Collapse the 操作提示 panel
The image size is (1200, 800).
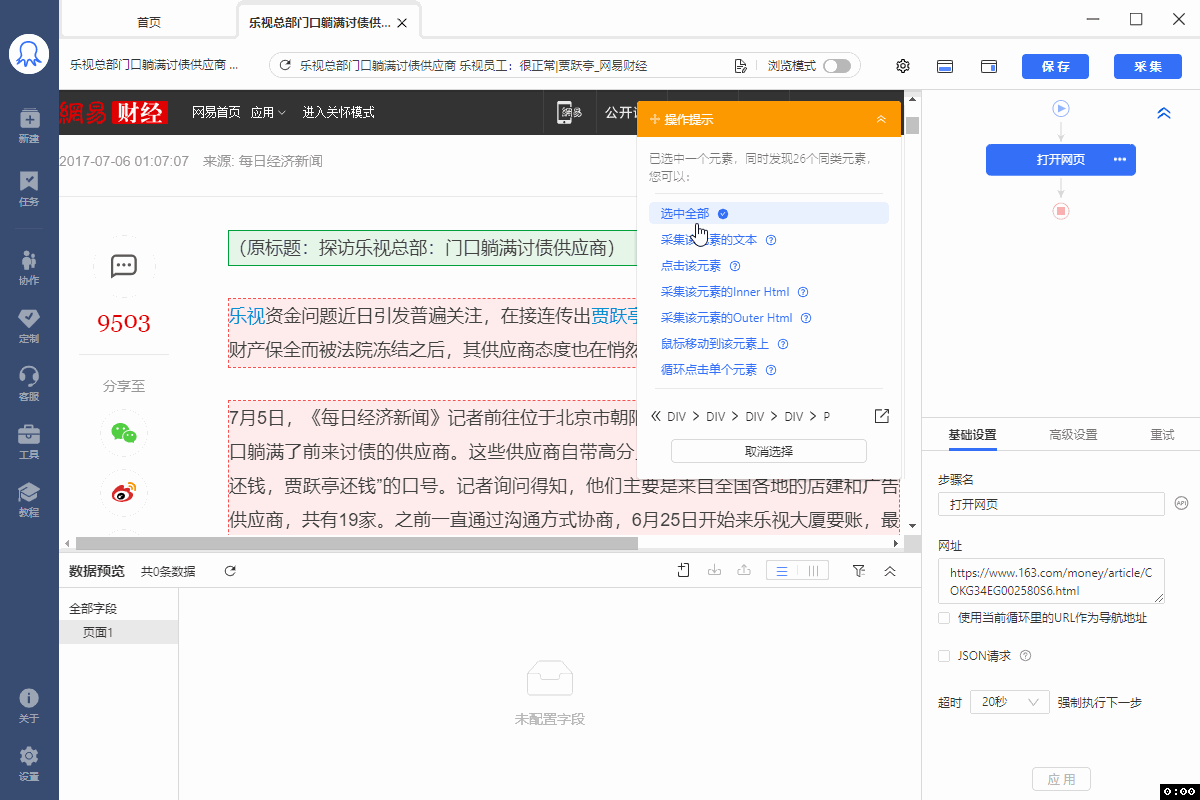881,119
